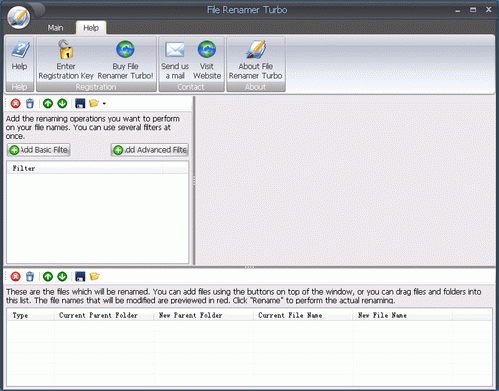Click the horizontal splitter grip above file list
The image size is (499, 391).
[249, 267]
